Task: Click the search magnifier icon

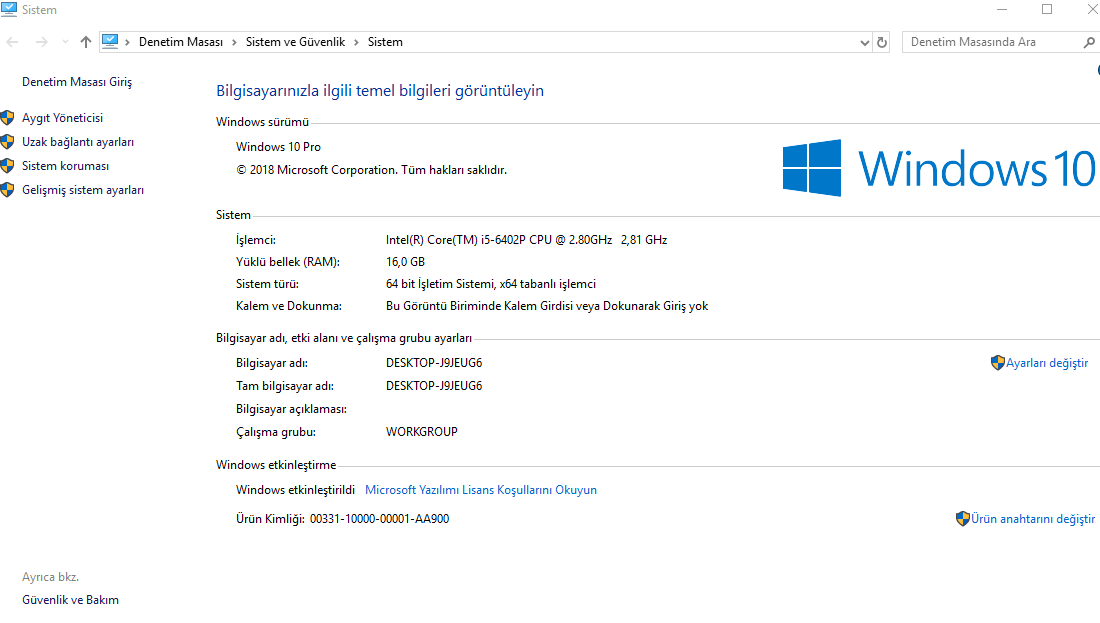Action: [1089, 42]
